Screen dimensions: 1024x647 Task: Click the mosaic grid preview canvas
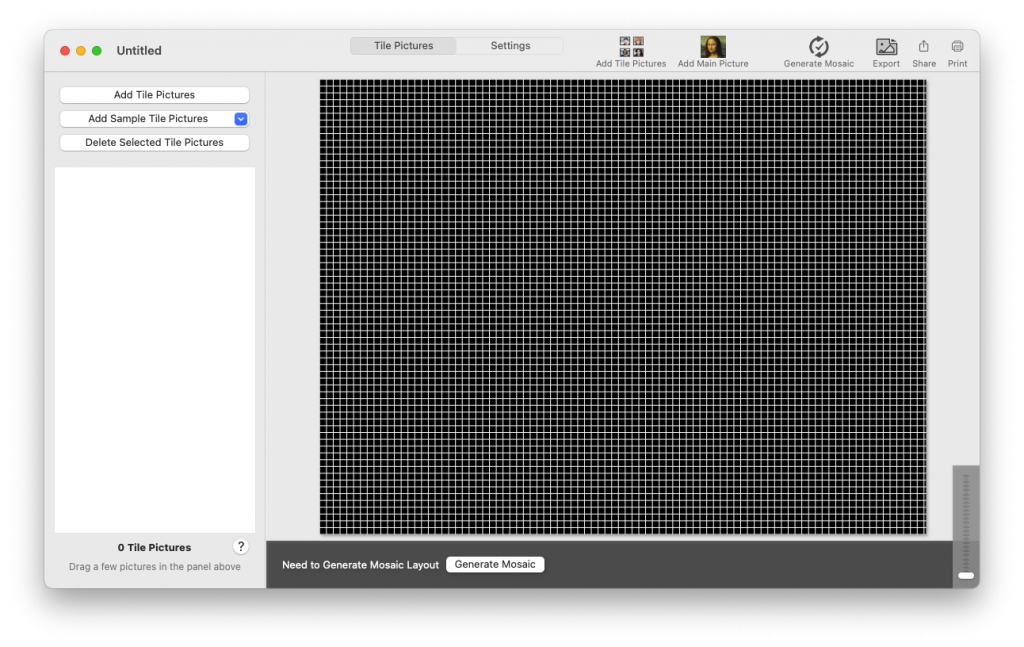pos(622,307)
